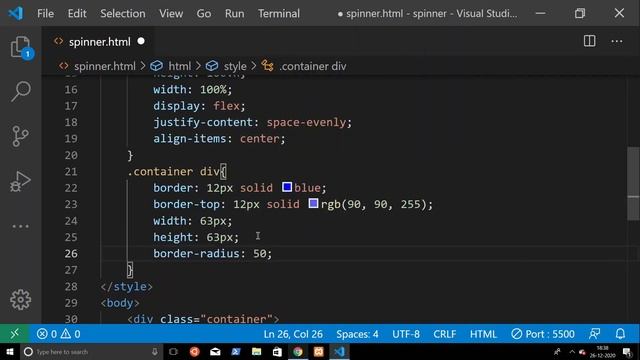This screenshot has height=360, width=640.
Task: Click the microphone in Windows search box
Action: click(155, 351)
